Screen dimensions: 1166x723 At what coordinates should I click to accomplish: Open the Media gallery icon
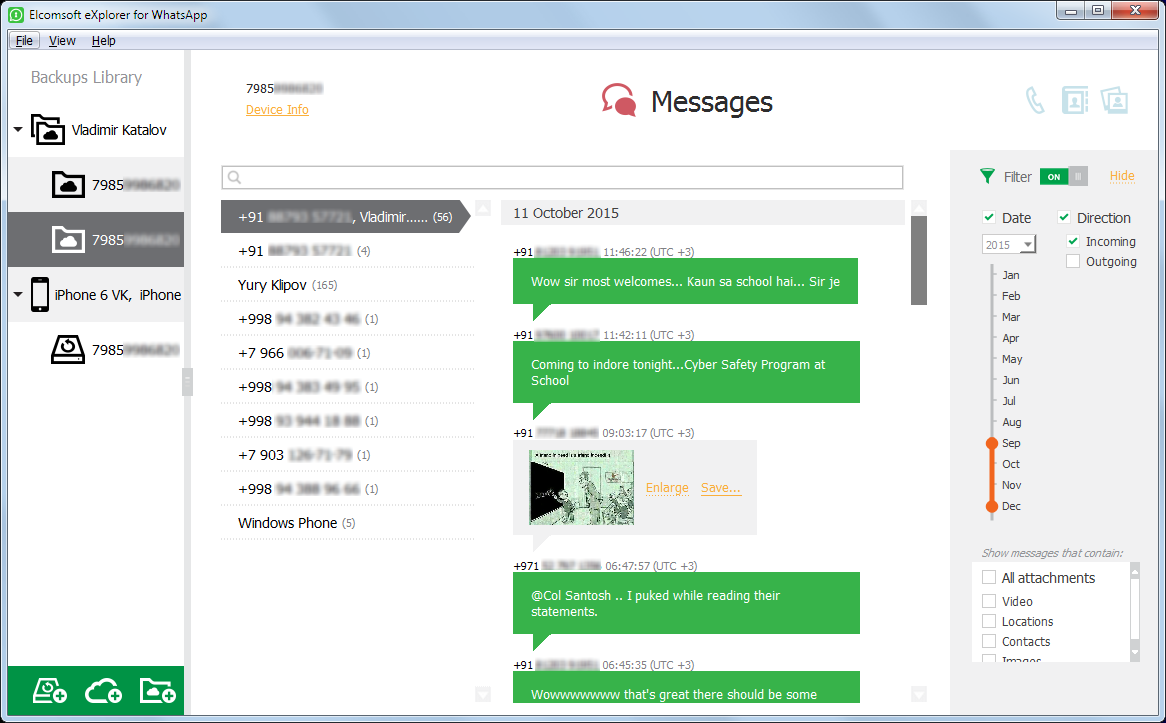click(x=1115, y=100)
